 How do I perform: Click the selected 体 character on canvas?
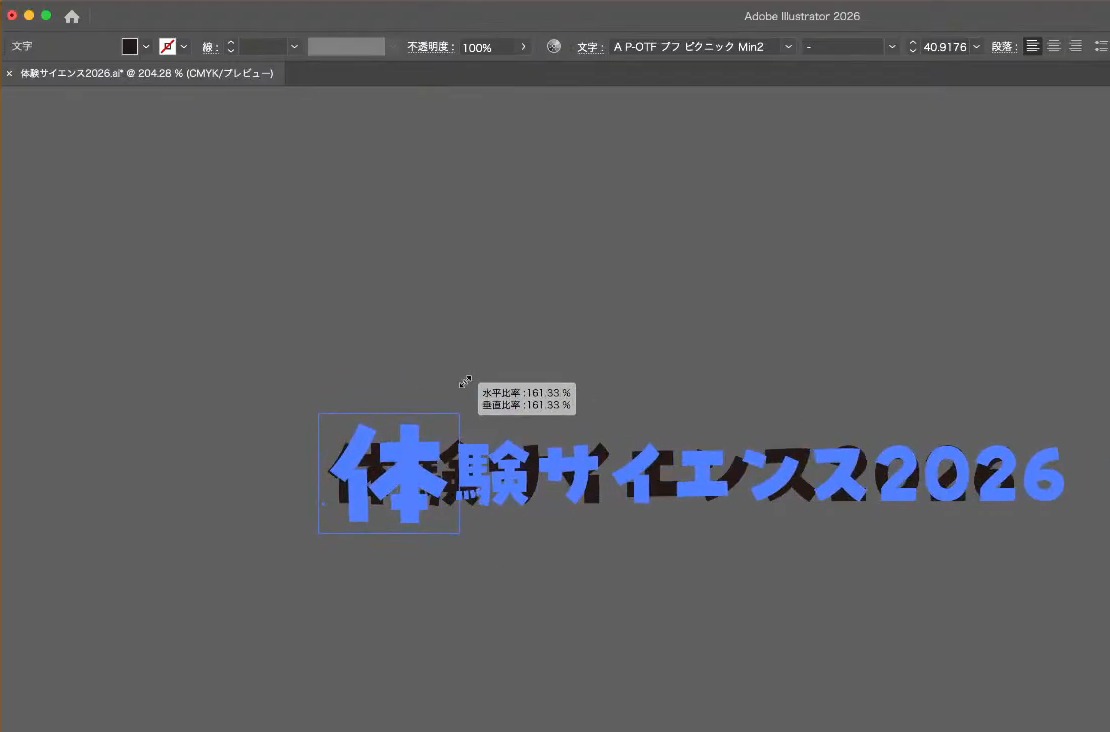[x=388, y=473]
